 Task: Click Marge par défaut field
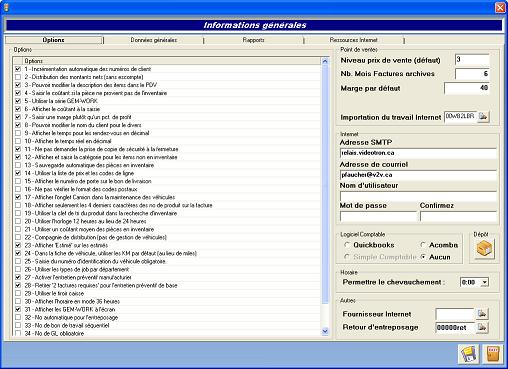point(467,88)
